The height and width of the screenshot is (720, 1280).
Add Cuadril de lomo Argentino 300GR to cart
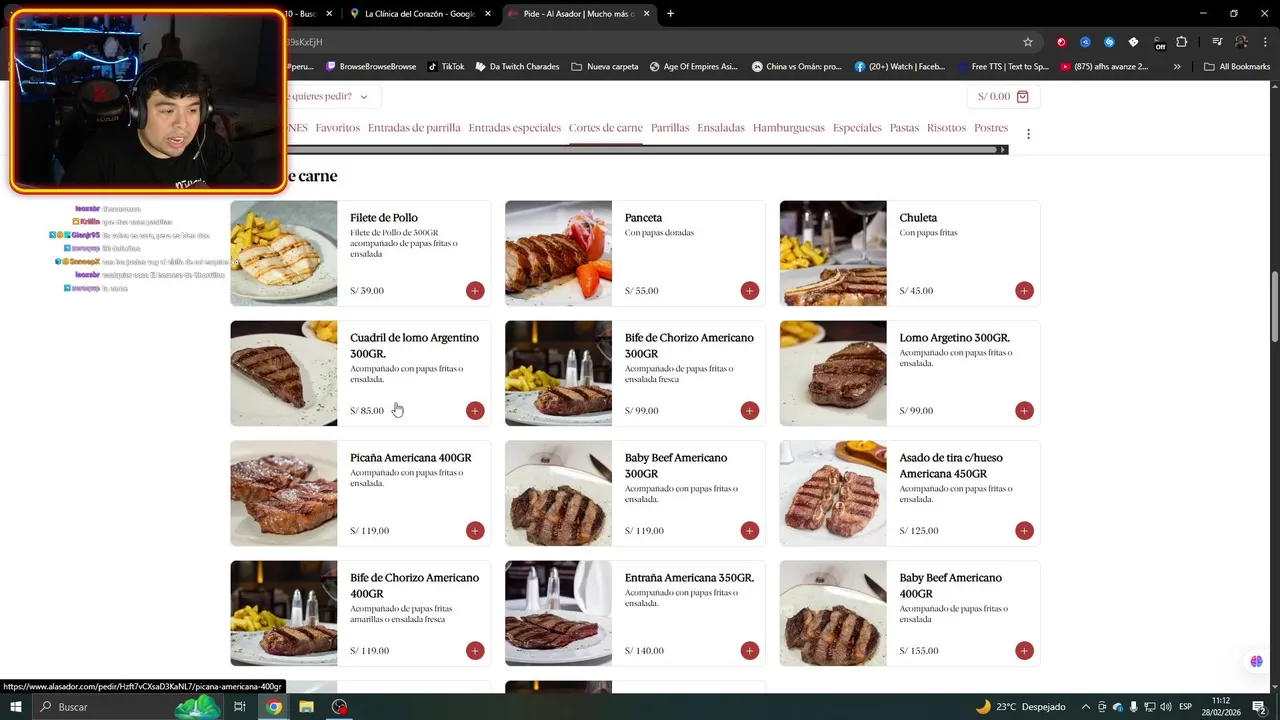pyautogui.click(x=475, y=411)
